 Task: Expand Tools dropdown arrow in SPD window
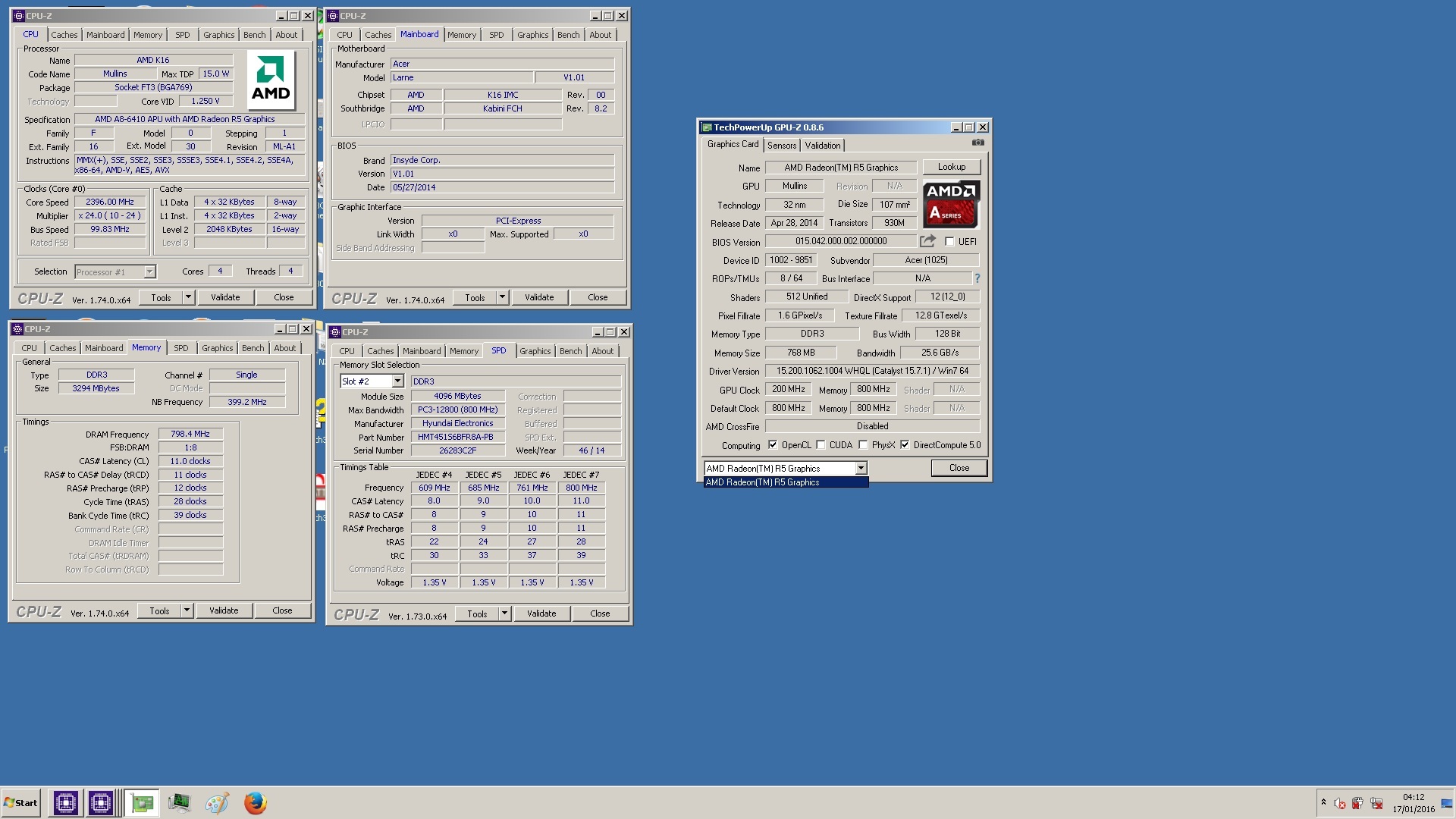(x=504, y=613)
